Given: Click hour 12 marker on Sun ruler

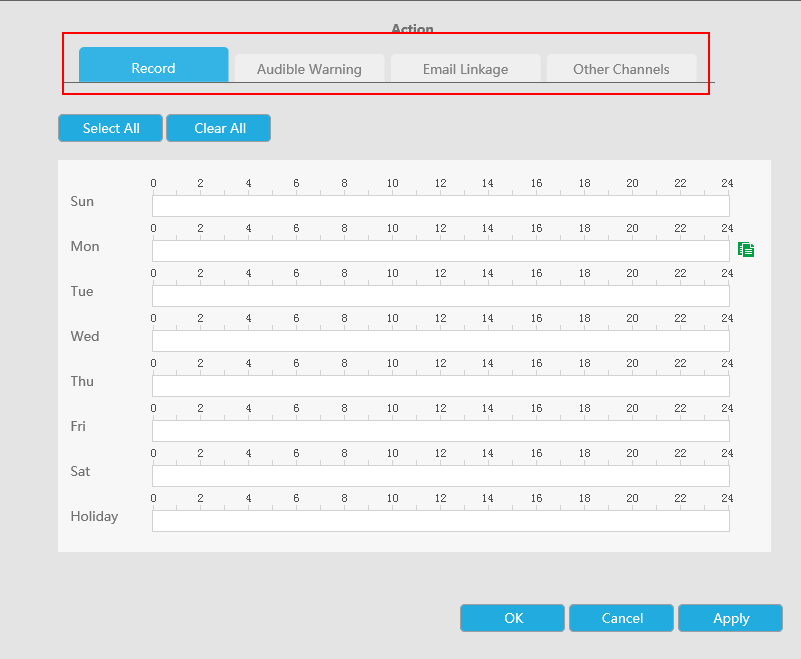Looking at the screenshot, I should (440, 184).
